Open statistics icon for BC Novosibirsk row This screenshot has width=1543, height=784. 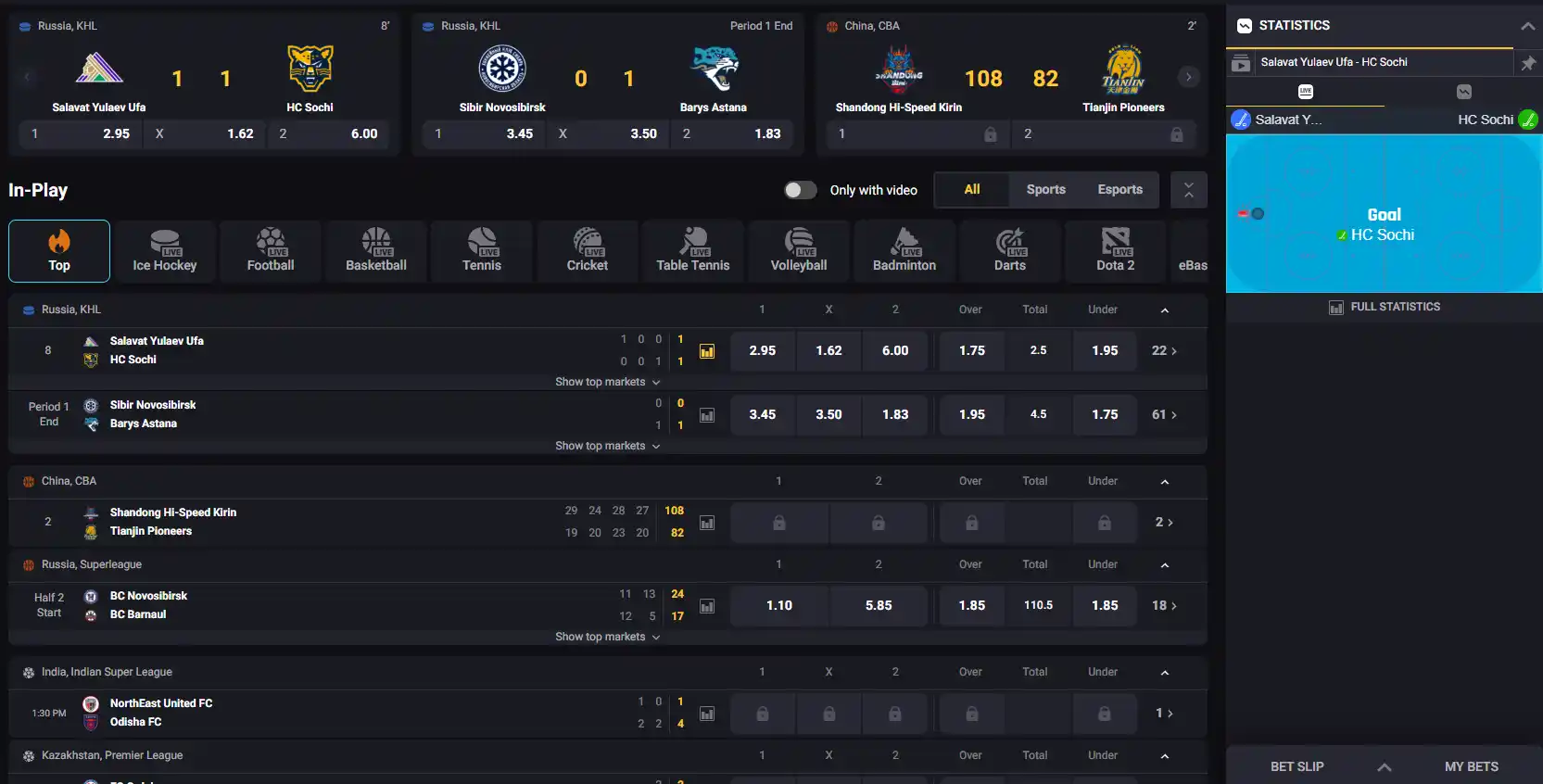point(707,606)
